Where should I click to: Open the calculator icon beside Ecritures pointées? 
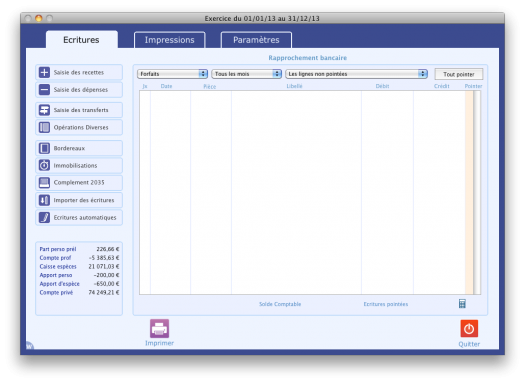coord(462,304)
